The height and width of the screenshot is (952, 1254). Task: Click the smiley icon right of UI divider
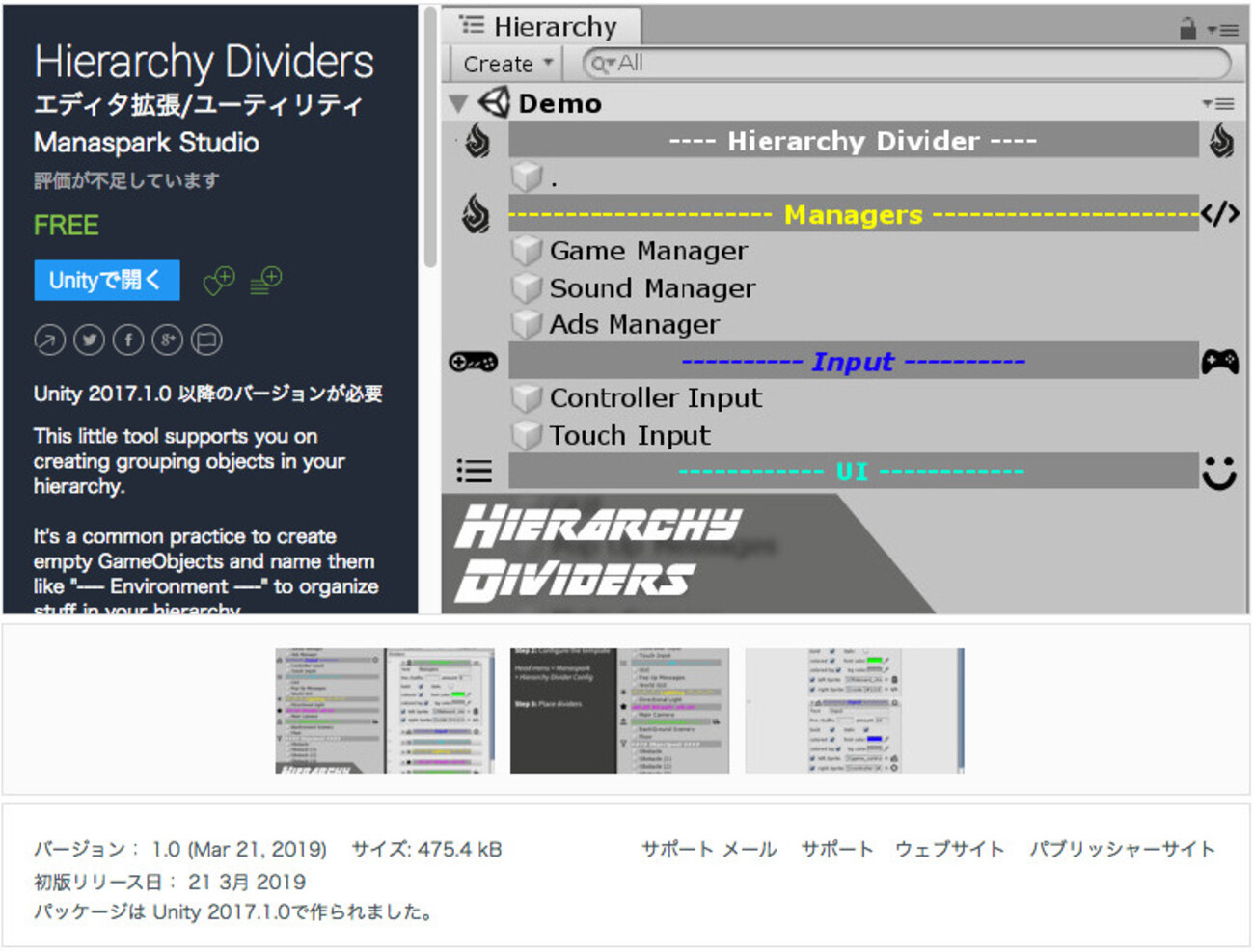click(x=1219, y=472)
